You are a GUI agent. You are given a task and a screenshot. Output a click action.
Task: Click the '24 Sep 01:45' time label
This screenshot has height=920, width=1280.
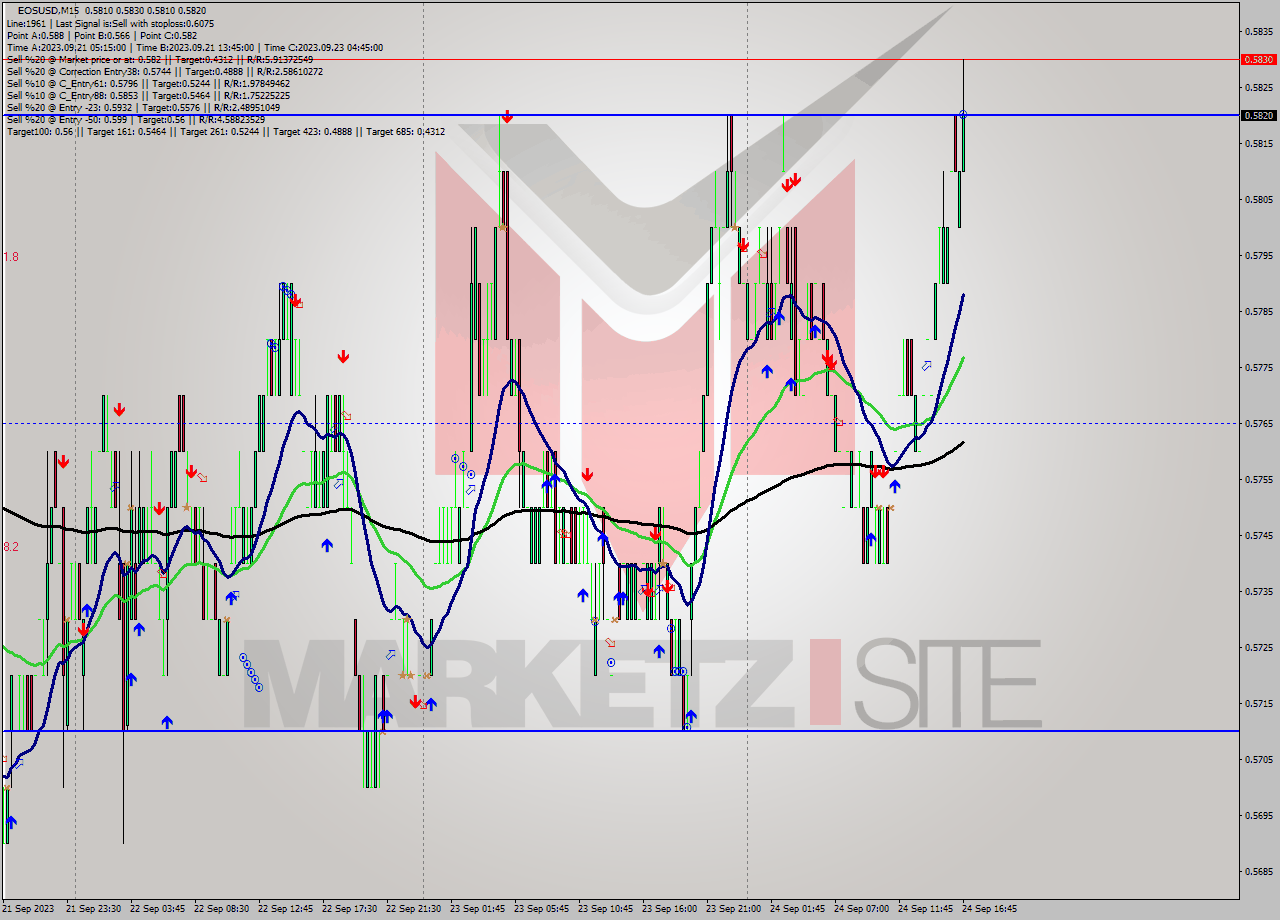pos(797,909)
